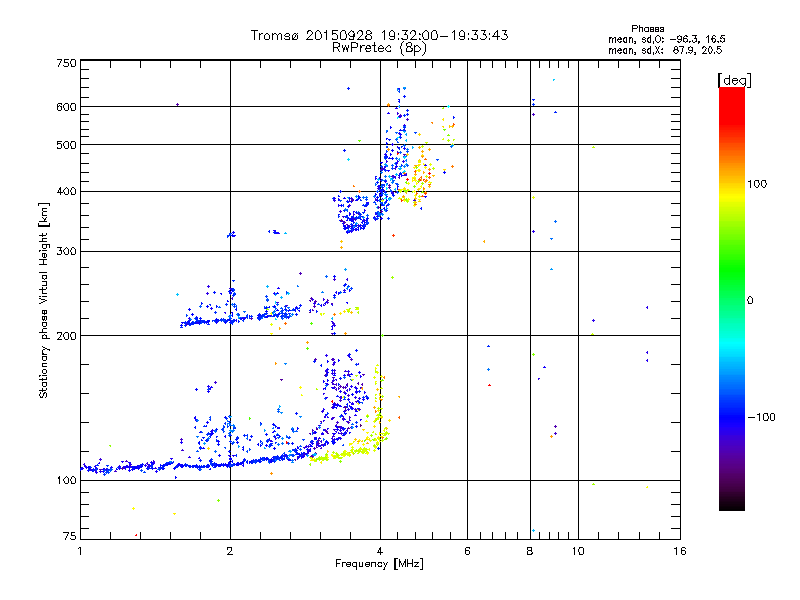The height and width of the screenshot is (600, 800).
Task: Click the y-axis tick label '600'
Action: point(67,107)
